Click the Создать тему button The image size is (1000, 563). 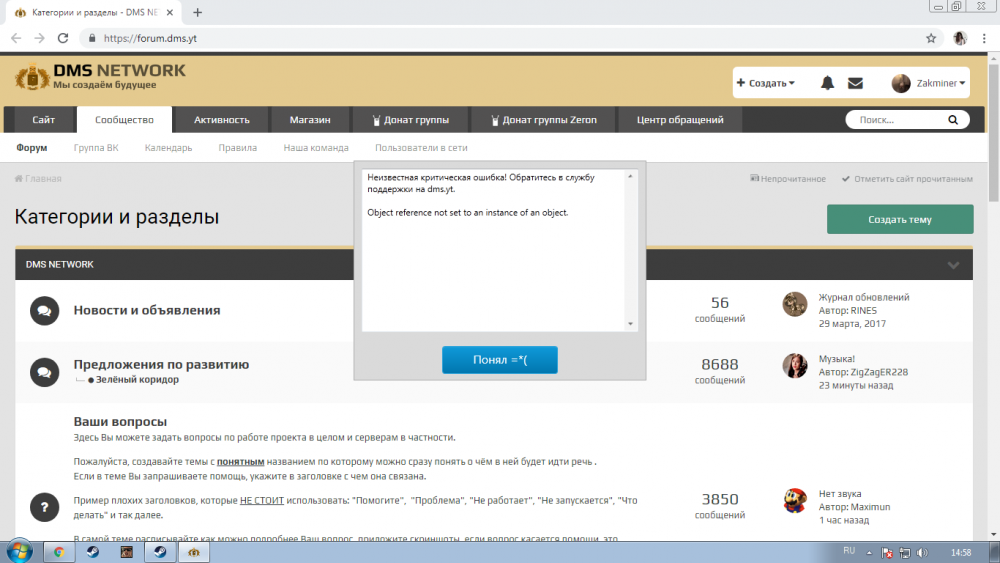[899, 219]
